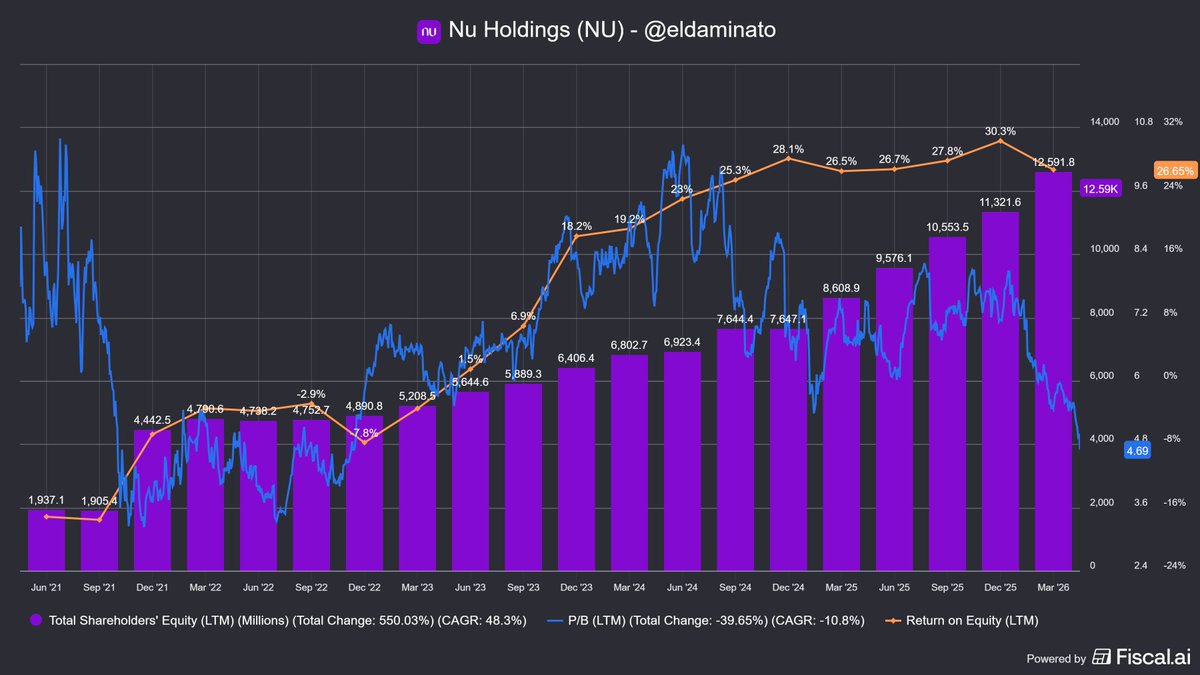Click the purple Nu logo icon
The image size is (1200, 675).
tap(428, 31)
